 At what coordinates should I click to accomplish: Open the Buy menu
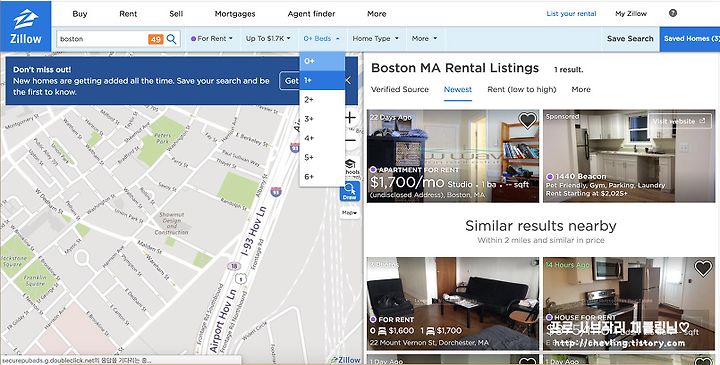(80, 14)
